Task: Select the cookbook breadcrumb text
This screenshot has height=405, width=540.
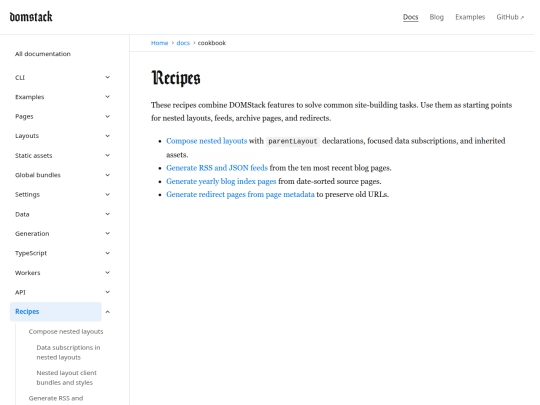Action: (x=212, y=43)
